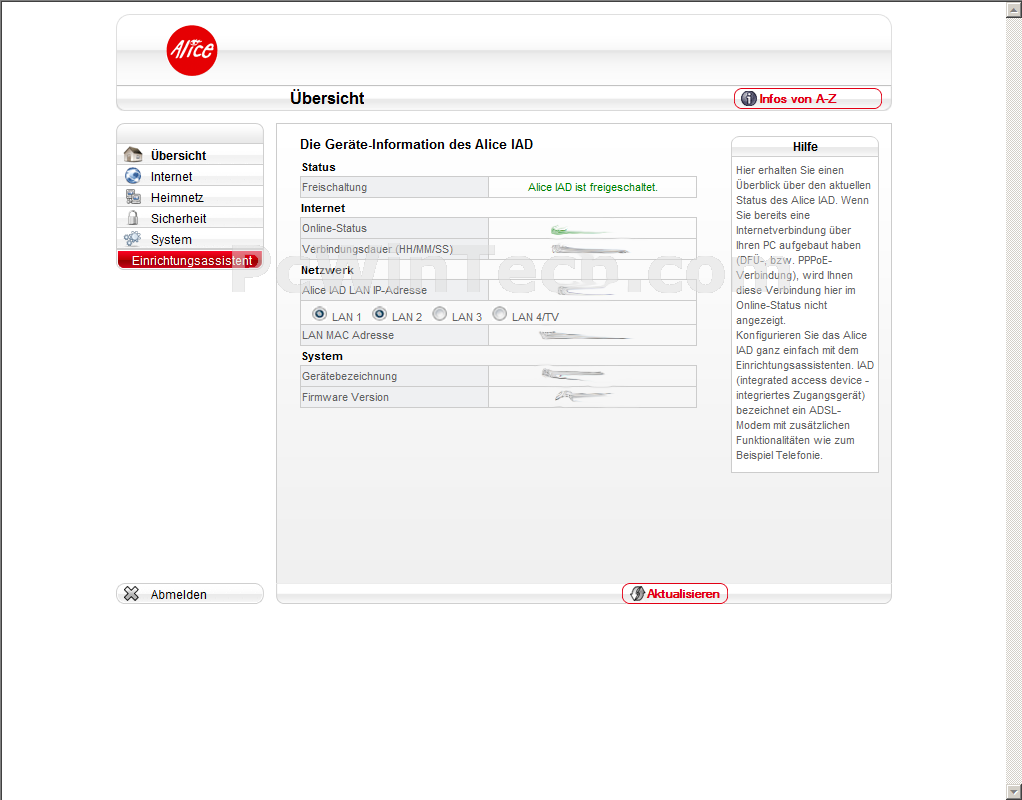Click the Online-Status row label
This screenshot has width=1022, height=800.
[334, 228]
